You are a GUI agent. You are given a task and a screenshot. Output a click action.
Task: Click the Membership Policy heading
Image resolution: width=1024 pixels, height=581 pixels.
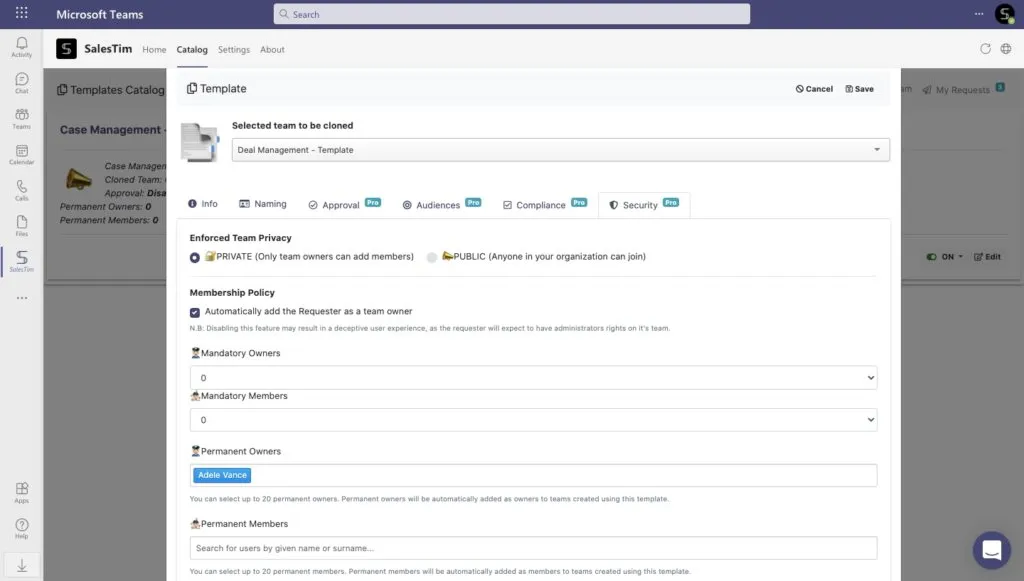point(232,292)
